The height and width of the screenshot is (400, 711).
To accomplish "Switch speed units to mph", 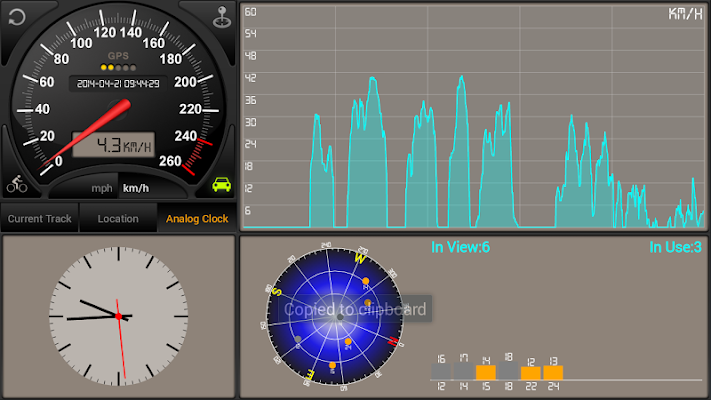I will click(102, 188).
